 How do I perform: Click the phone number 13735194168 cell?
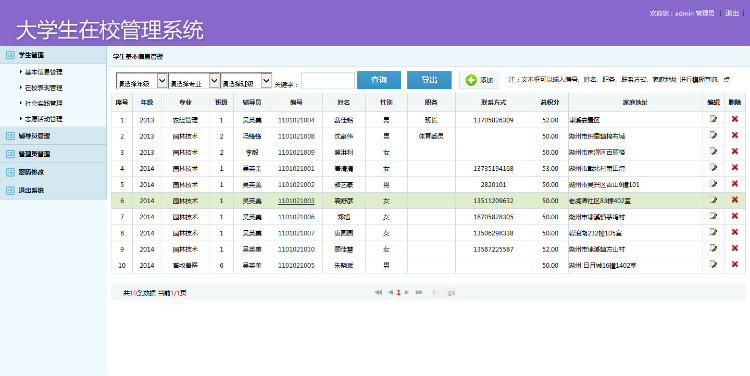[x=494, y=168]
